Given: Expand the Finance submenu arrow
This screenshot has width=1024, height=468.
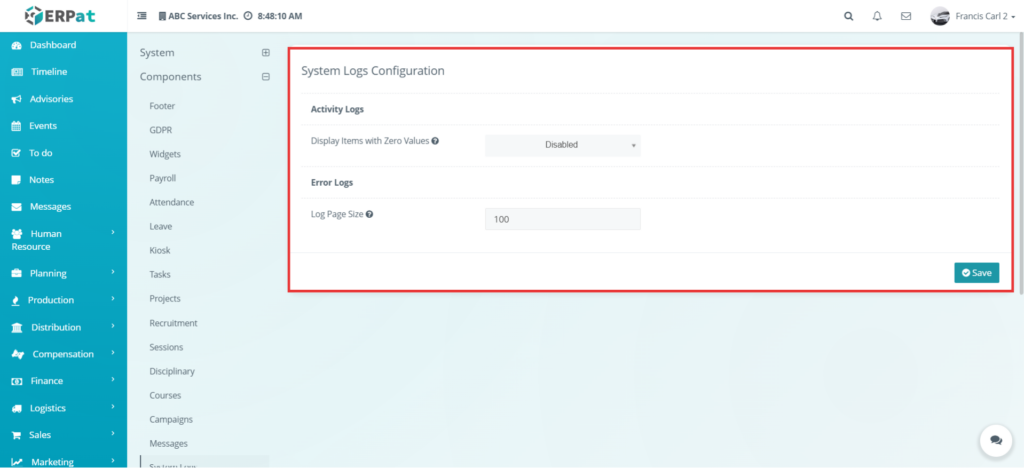Looking at the screenshot, I should tap(113, 379).
